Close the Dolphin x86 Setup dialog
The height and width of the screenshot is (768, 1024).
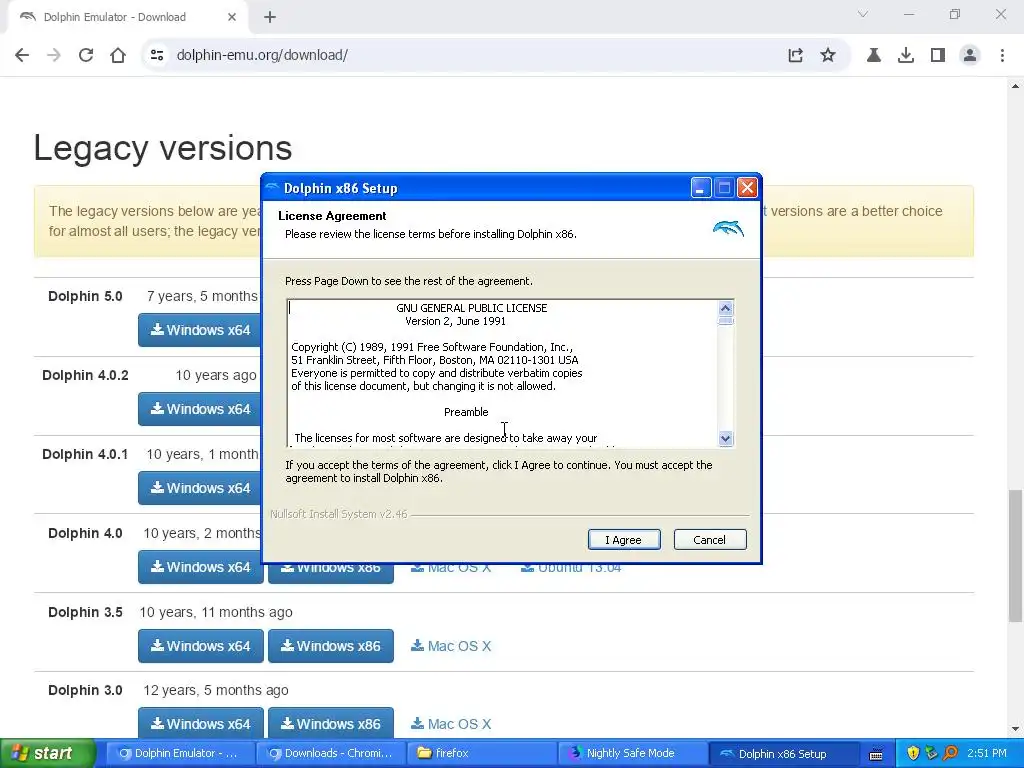(747, 188)
